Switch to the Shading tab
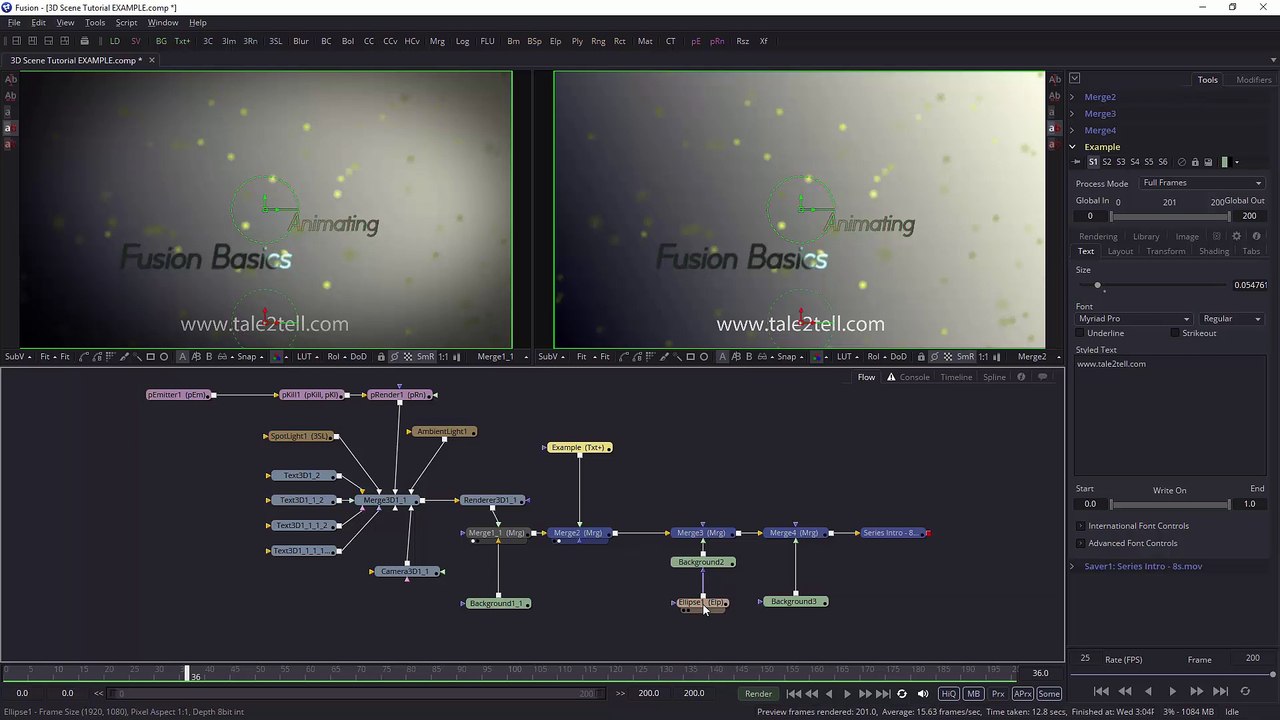 pyautogui.click(x=1214, y=251)
